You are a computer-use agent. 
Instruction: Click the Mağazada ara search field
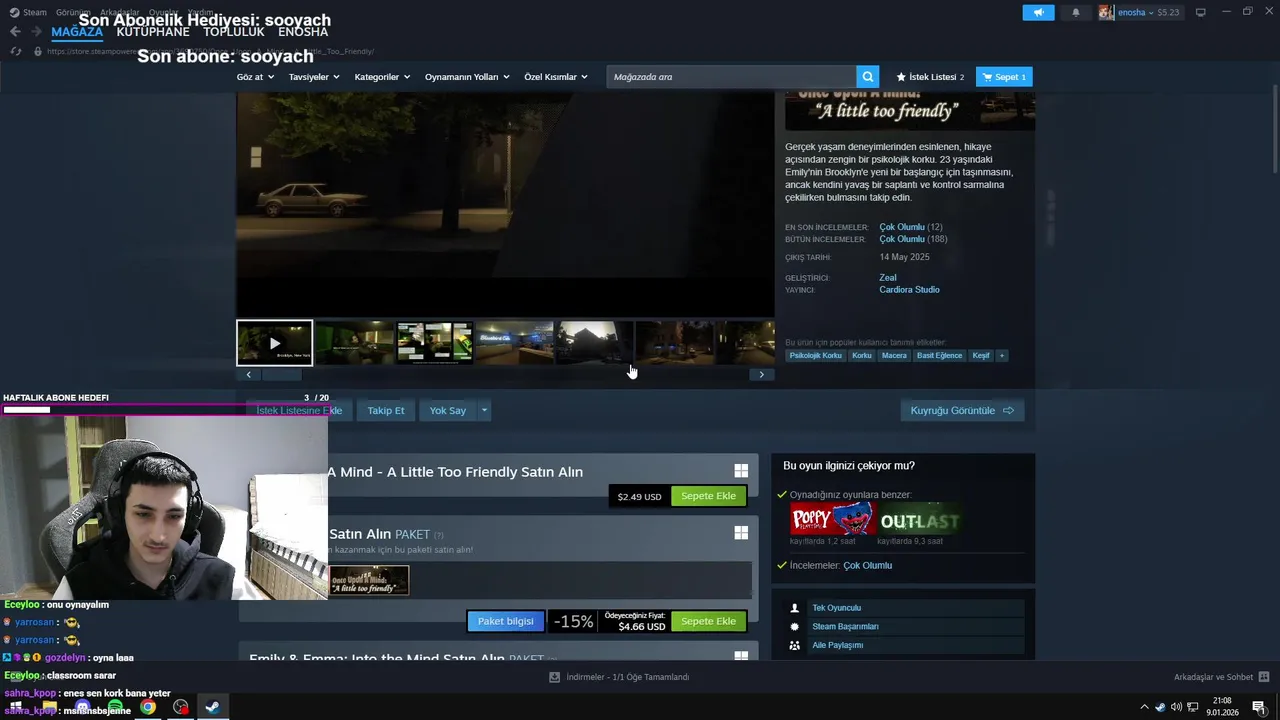[x=731, y=76]
